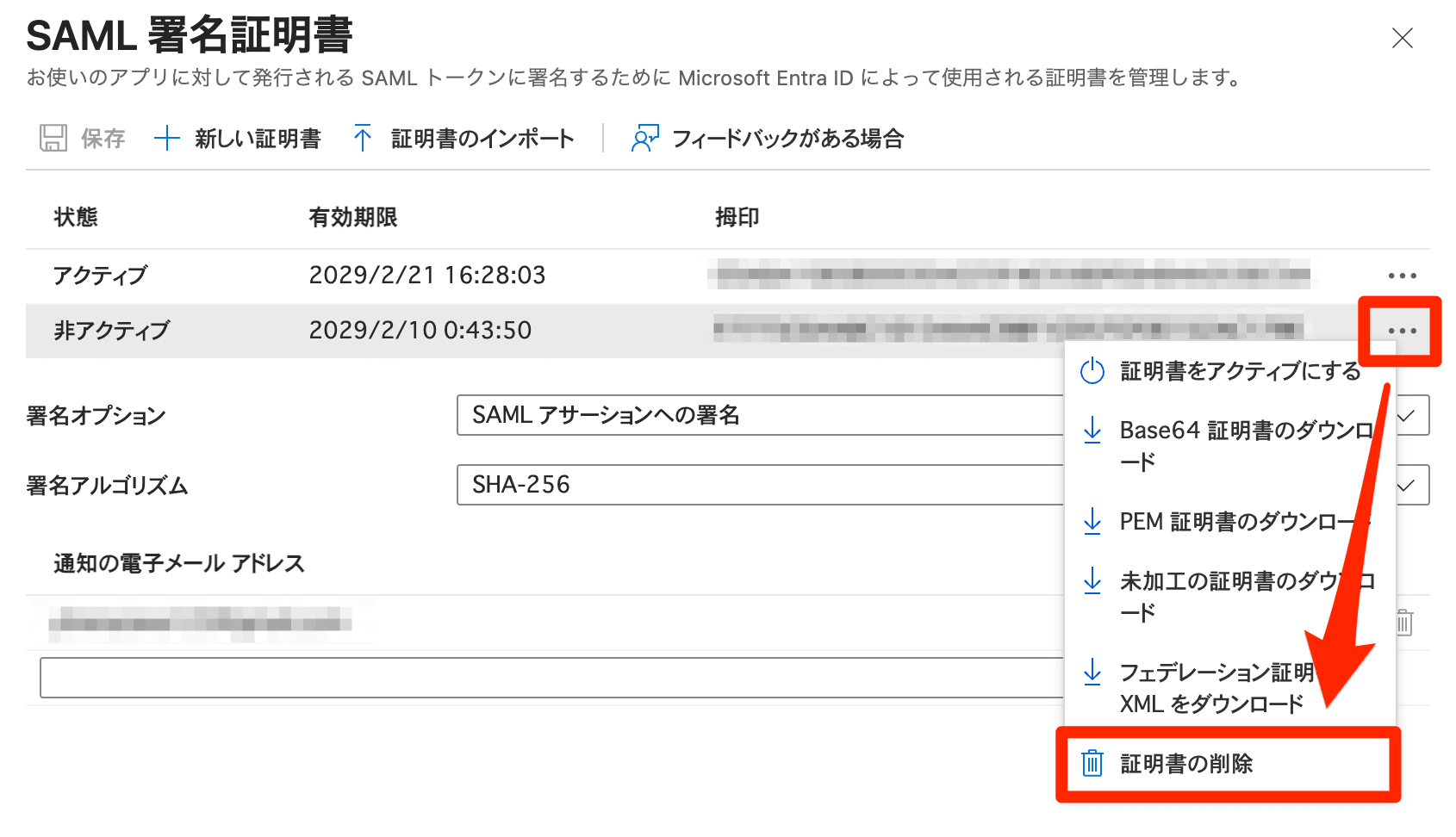Screen dimensions: 1456x837
Task: Select 証明書をアクティブにする in the context menu
Action: (x=1238, y=371)
